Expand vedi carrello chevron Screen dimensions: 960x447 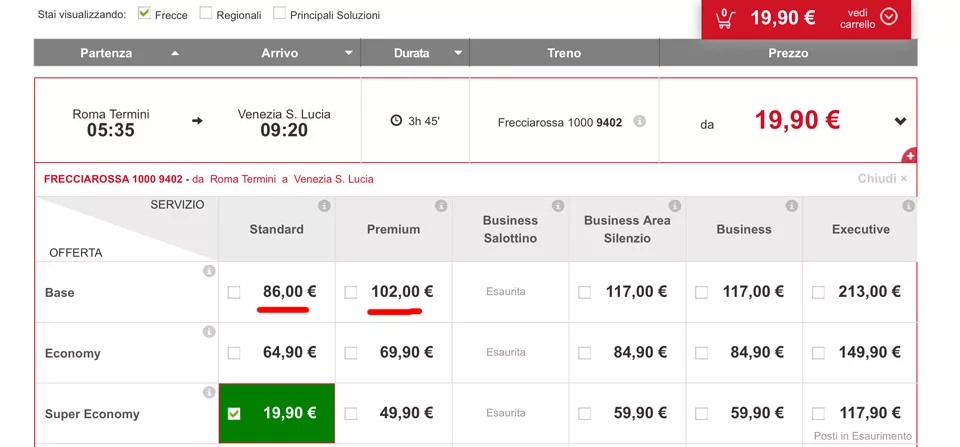[888, 17]
